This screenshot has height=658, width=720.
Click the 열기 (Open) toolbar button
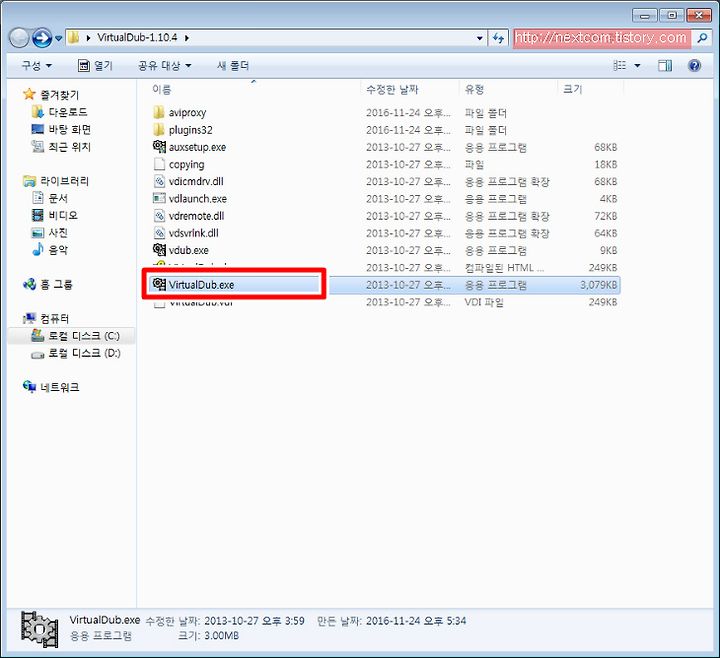pos(96,66)
